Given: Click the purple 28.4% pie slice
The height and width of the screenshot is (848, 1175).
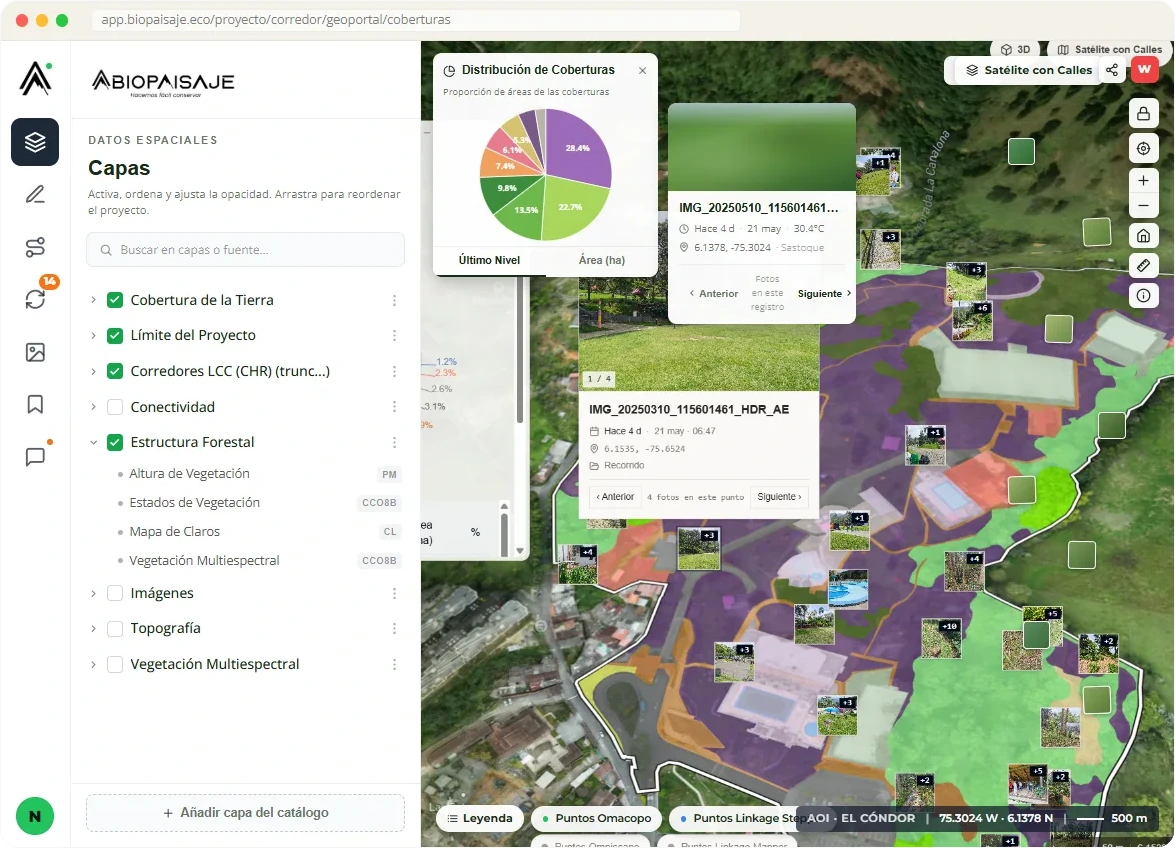Looking at the screenshot, I should pyautogui.click(x=578, y=147).
